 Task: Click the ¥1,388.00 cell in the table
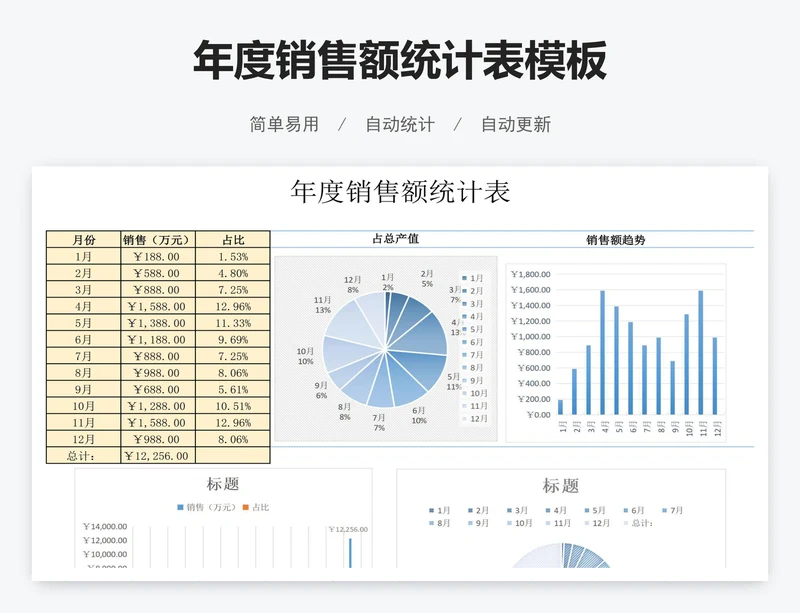(158, 323)
